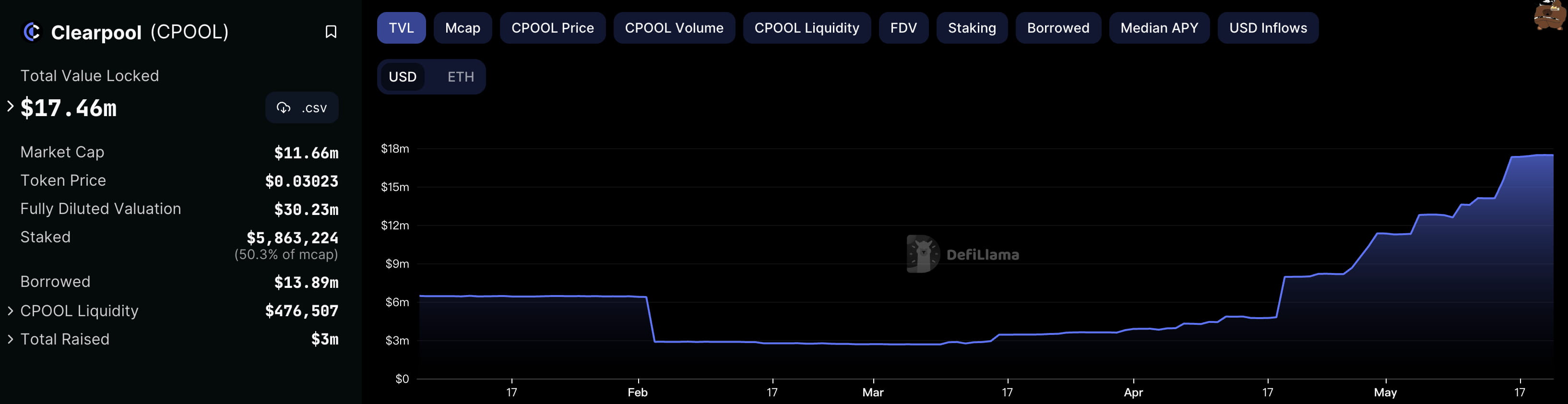Screen dimensions: 1568x404
Task: Click the Apr marker on the chart timeline
Action: coord(1133,392)
